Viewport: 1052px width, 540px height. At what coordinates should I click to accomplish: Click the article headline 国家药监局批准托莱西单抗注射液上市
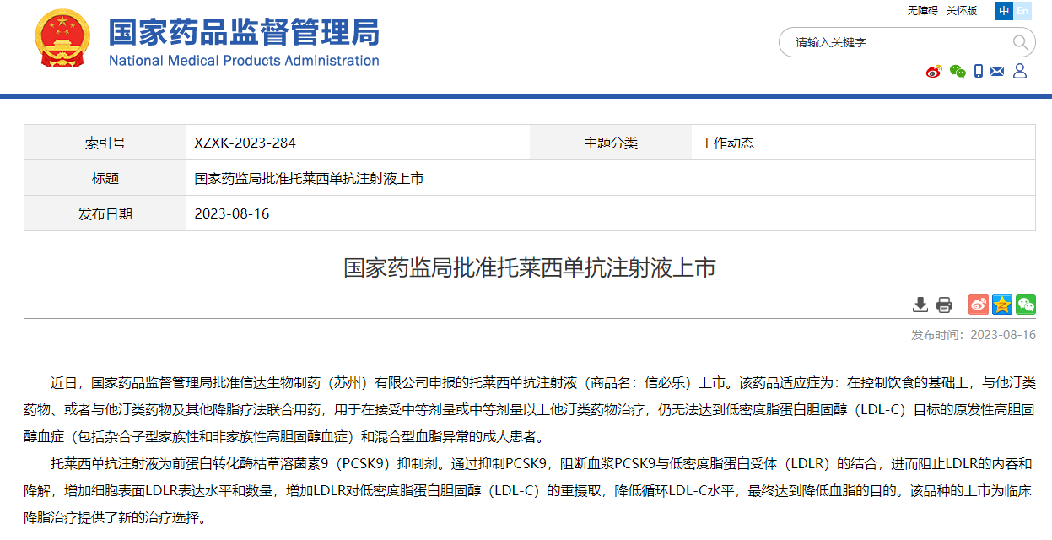(529, 268)
